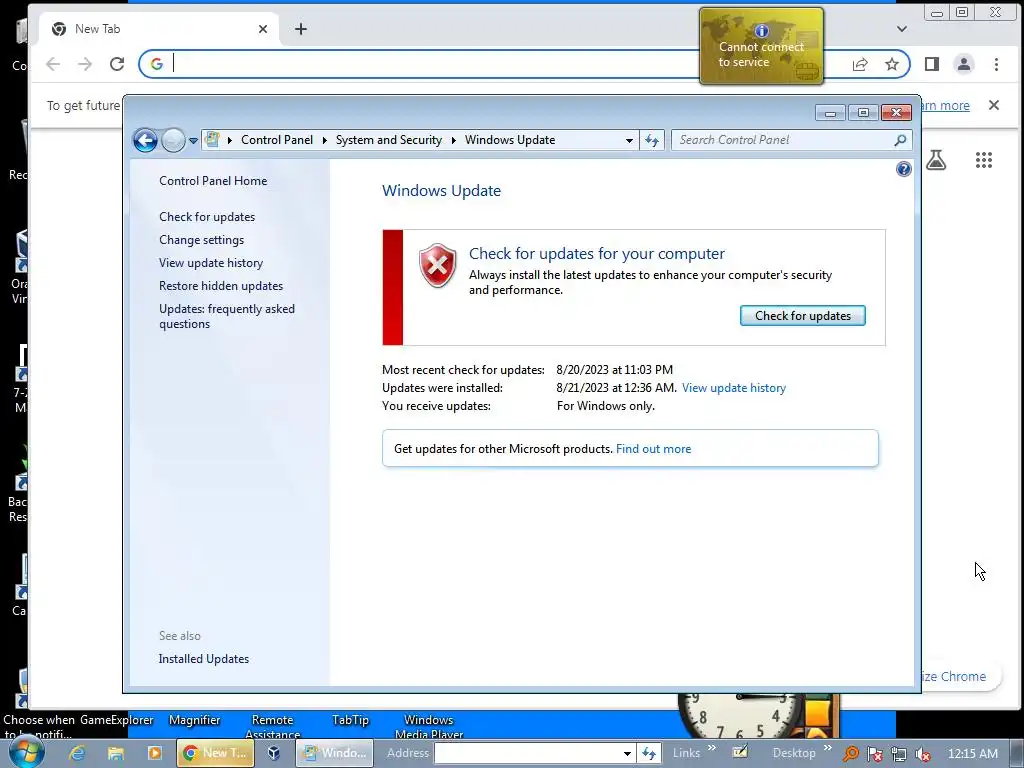Switch to Windows Update taskbar button
Screen dimensions: 1024x768
tap(335, 753)
